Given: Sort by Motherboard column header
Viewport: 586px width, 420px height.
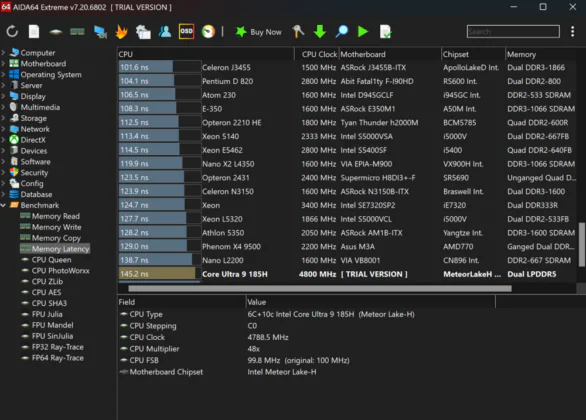Looking at the screenshot, I should coord(390,54).
